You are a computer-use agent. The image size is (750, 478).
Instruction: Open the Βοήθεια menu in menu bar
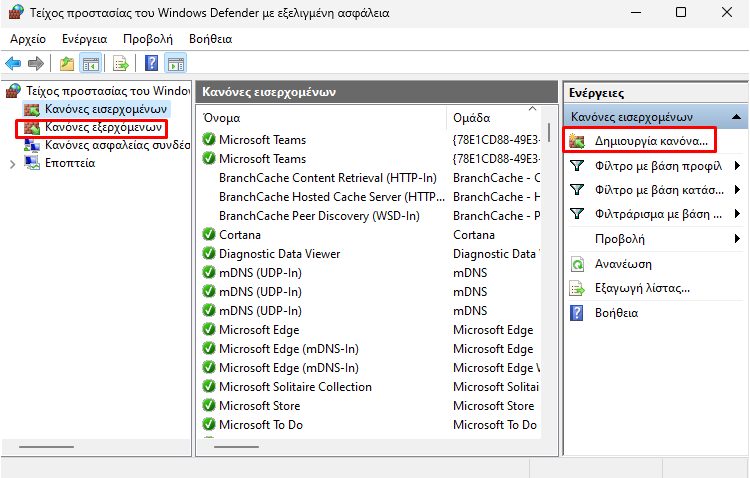click(x=210, y=39)
